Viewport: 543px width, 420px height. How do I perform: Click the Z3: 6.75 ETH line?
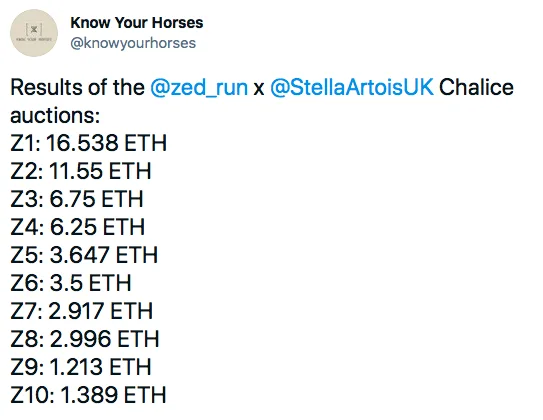click(x=77, y=199)
